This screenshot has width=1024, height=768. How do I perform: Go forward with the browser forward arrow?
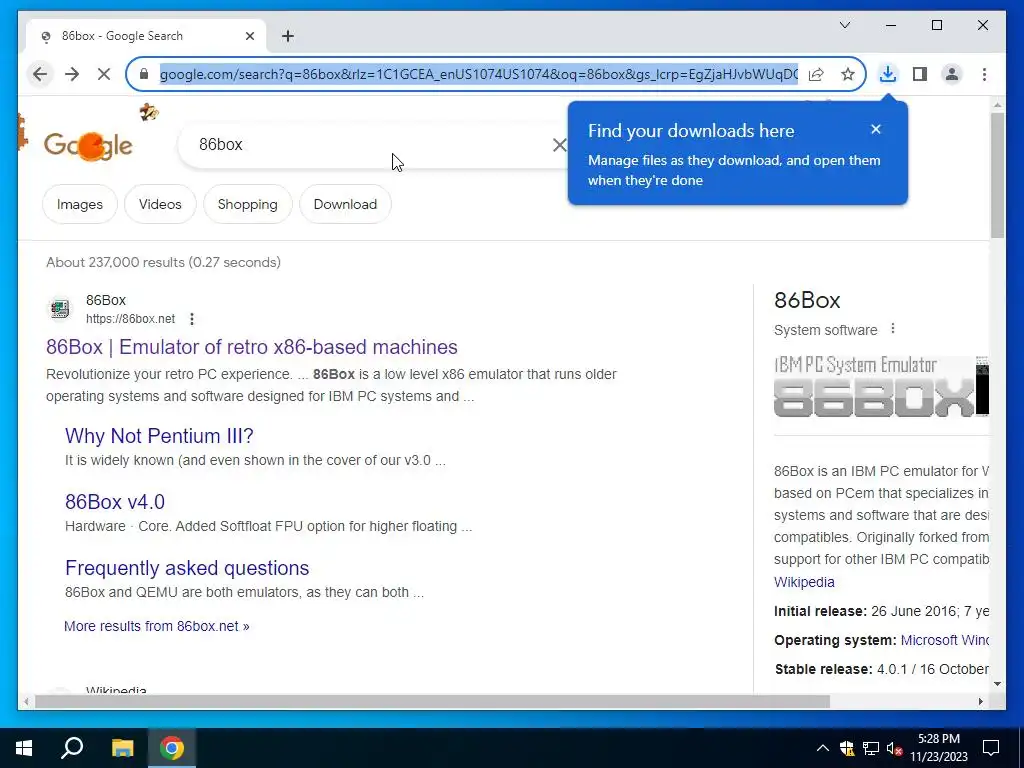click(x=72, y=74)
